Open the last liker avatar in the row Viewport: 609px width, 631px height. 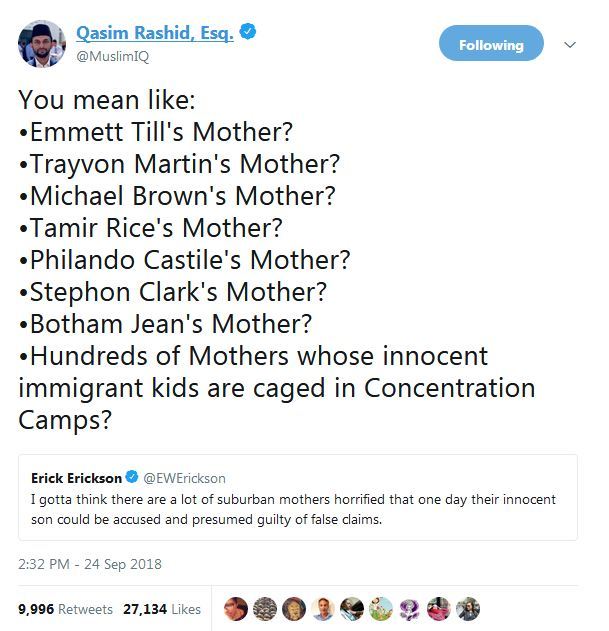click(468, 608)
